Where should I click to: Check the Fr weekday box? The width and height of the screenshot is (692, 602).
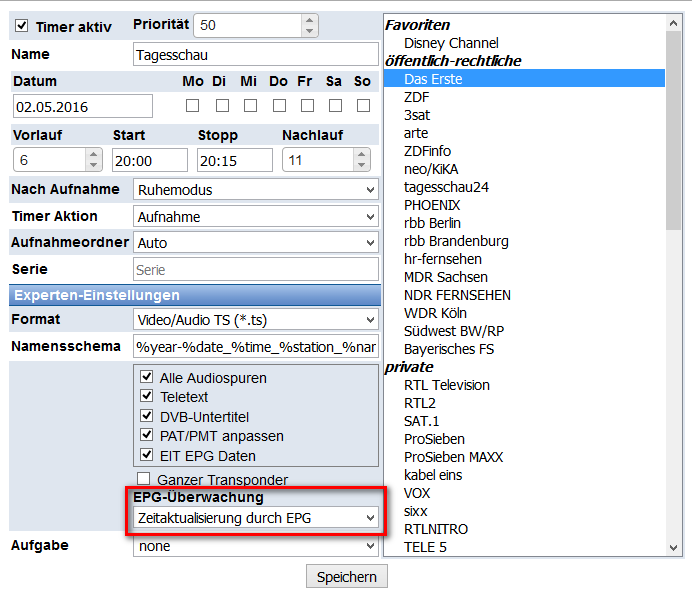click(x=307, y=105)
